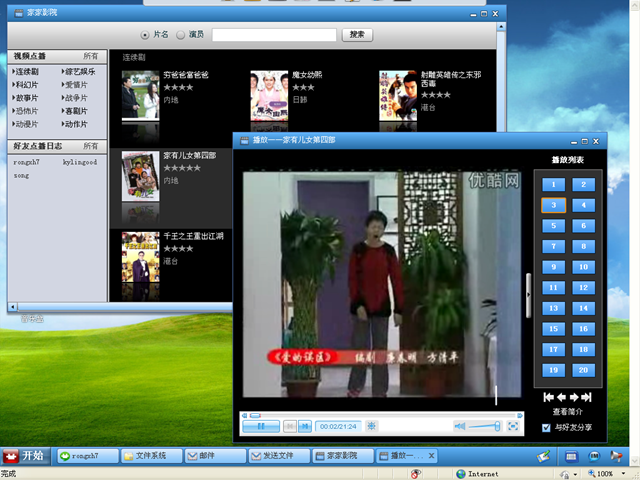
Task: Expand the 战争片 category
Action: [75, 98]
